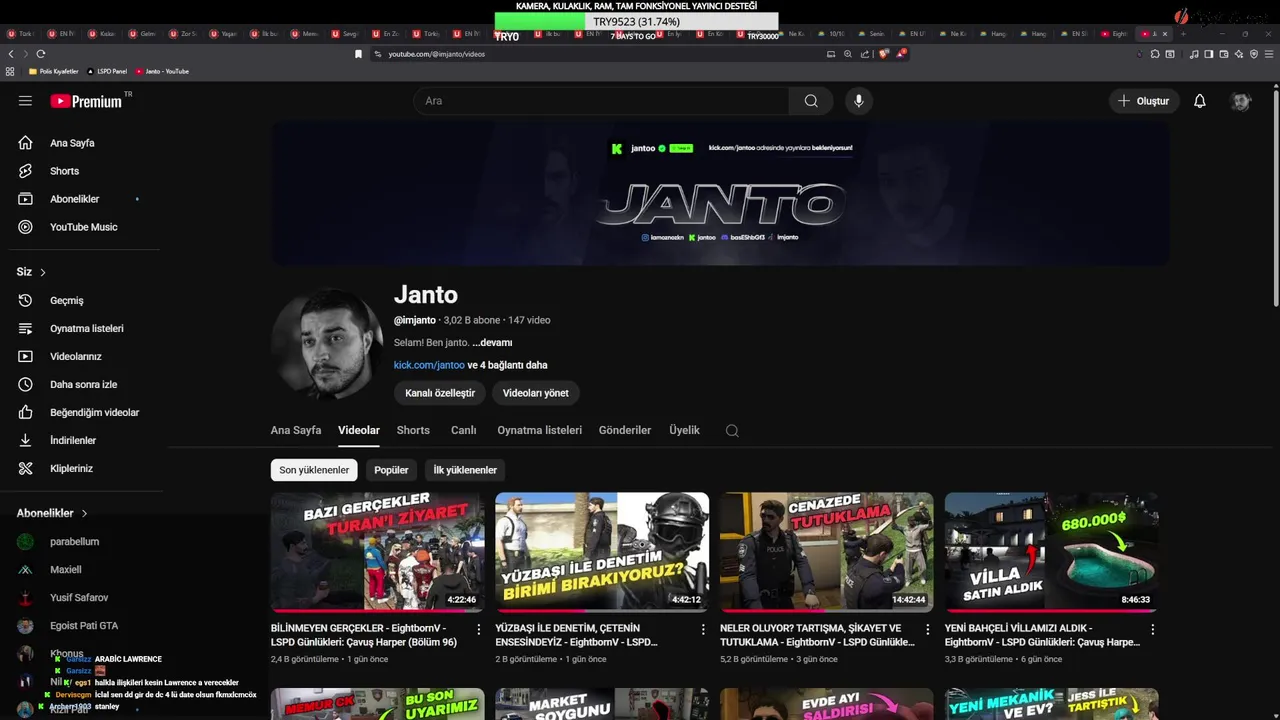Open the LSPD Panel bookmark
Screen dimensions: 1280x720
[107, 72]
